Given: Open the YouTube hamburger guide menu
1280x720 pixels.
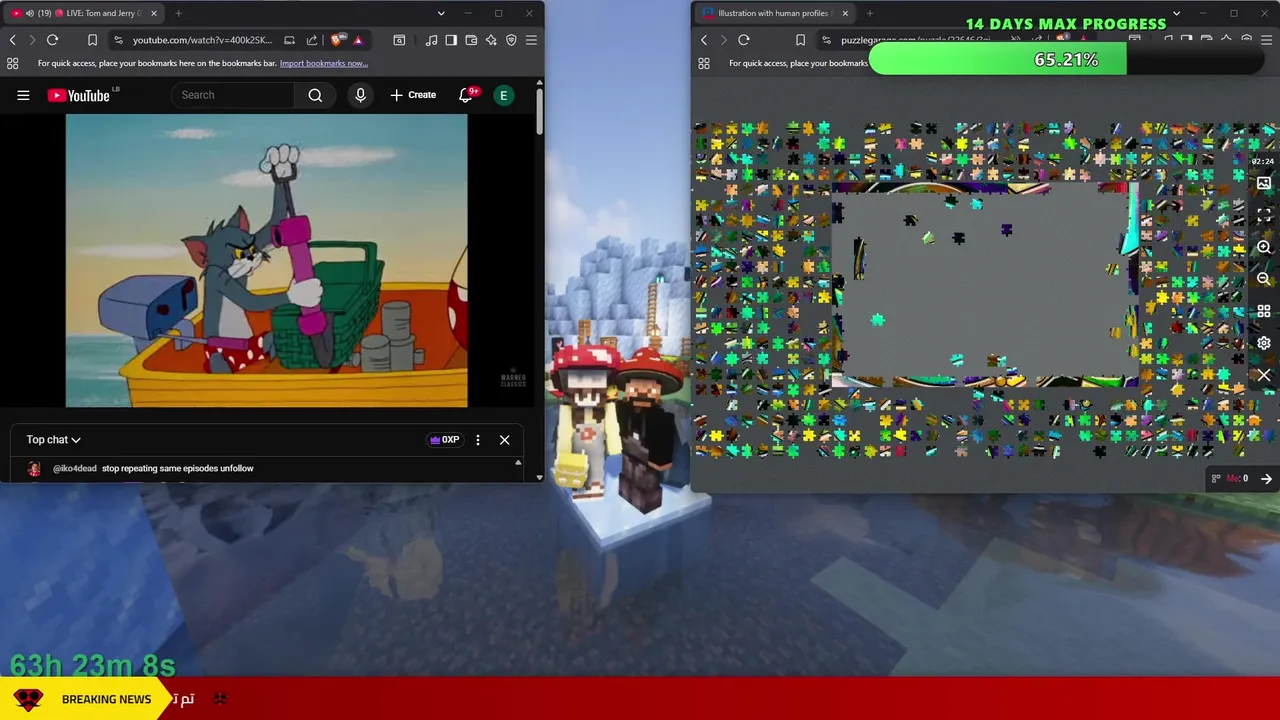Looking at the screenshot, I should [23, 95].
